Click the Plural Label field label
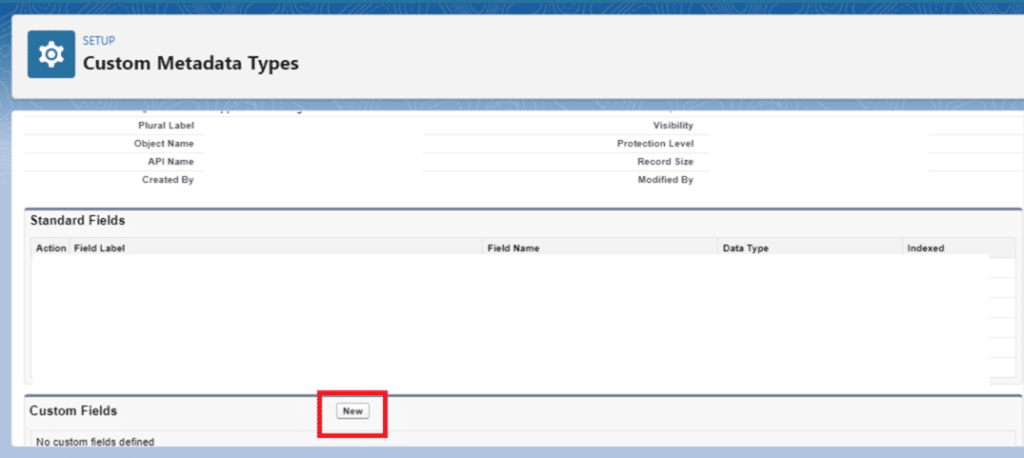The image size is (1024, 458). point(166,126)
